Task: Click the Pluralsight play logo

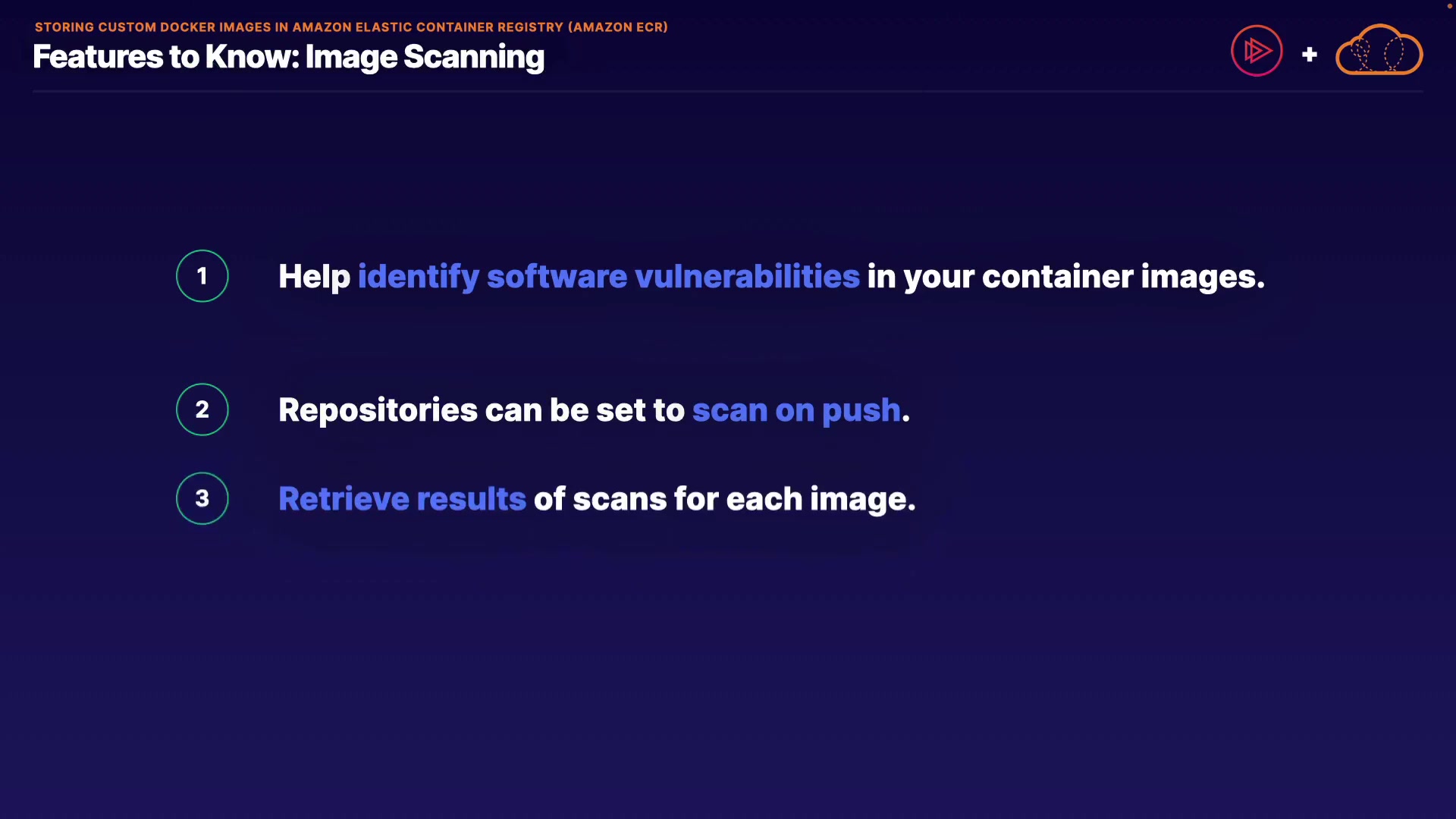Action: click(1257, 51)
